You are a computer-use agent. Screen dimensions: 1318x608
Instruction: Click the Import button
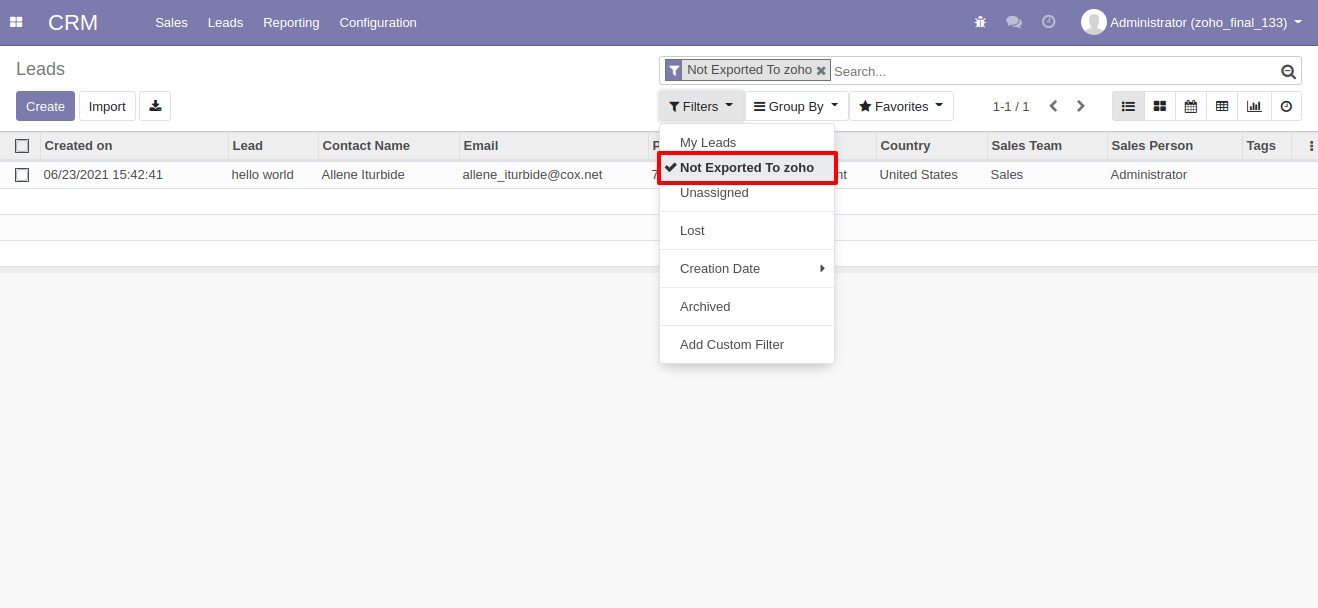pos(107,106)
